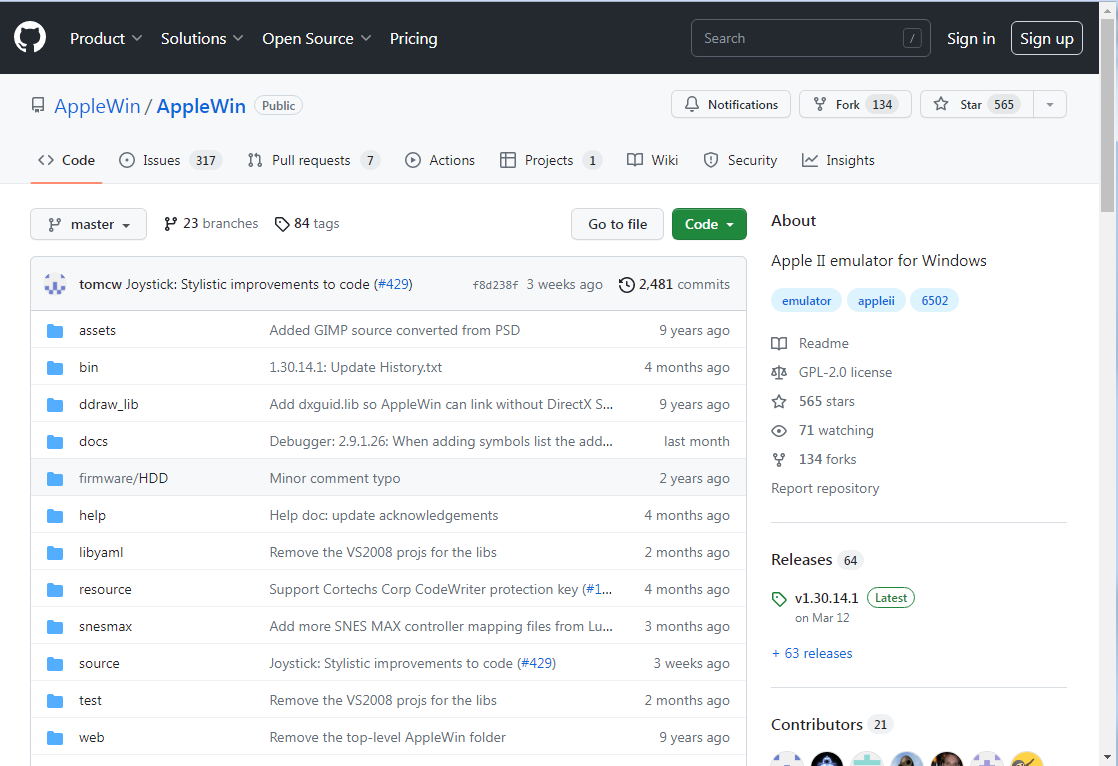
Task: Star the AppleWin repository
Action: 976,104
